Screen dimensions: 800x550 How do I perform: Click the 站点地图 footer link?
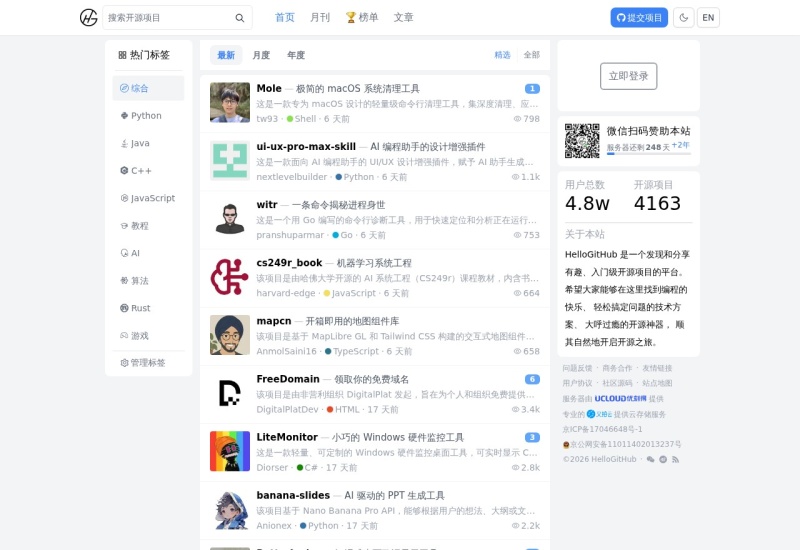pyautogui.click(x=657, y=383)
